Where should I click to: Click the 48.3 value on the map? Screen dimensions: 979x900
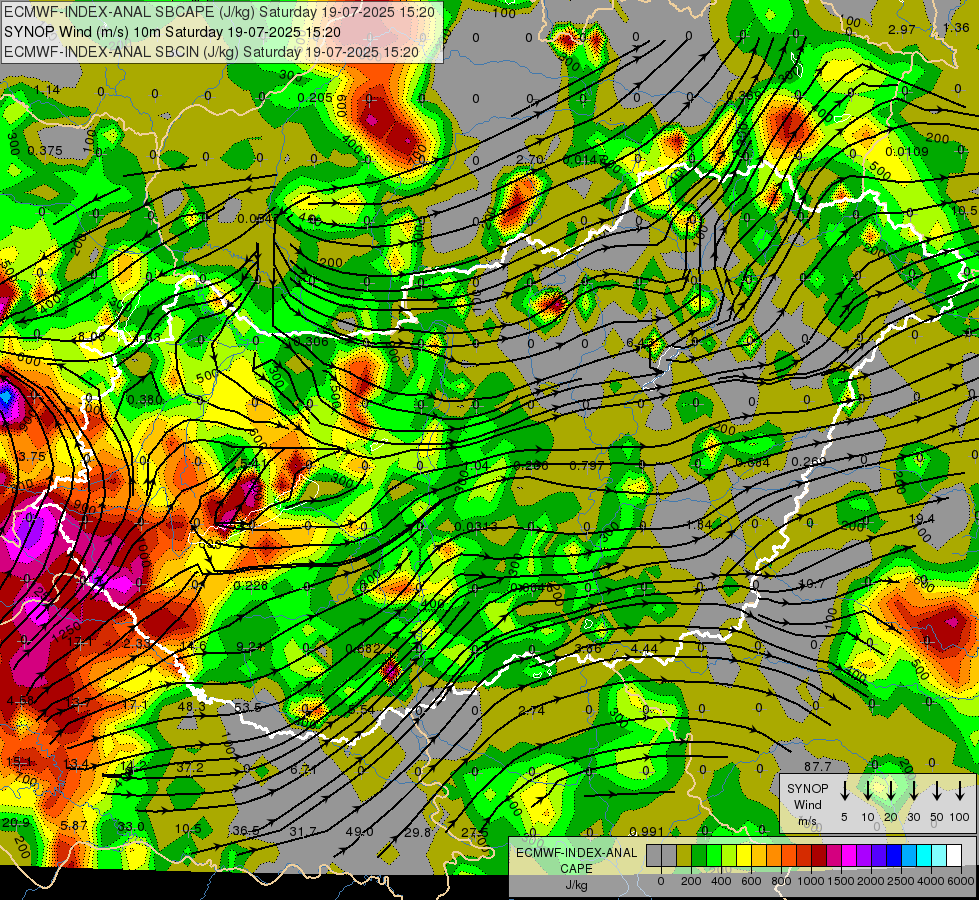tap(192, 706)
